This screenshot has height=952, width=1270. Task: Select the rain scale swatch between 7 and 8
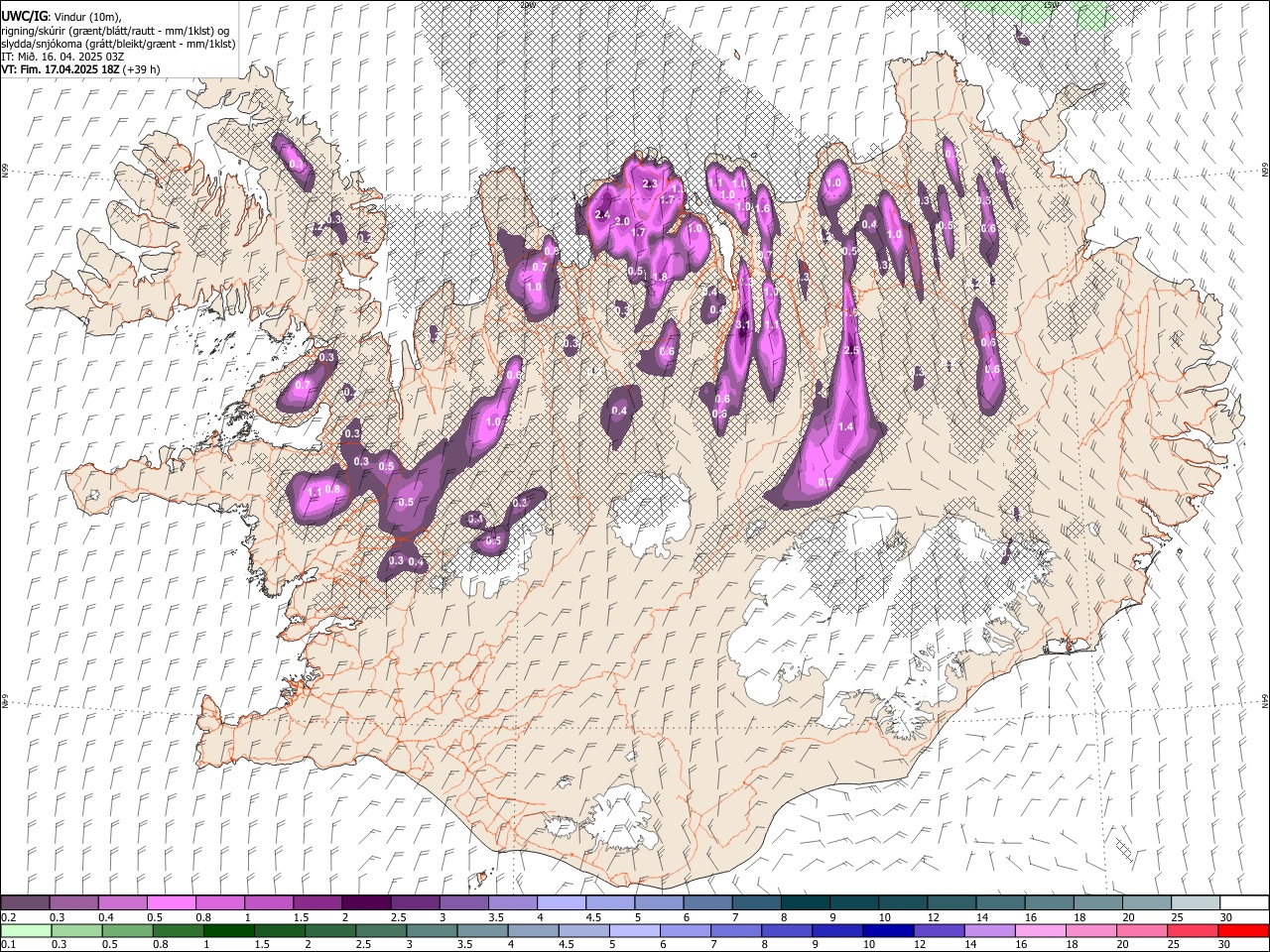pos(736,930)
